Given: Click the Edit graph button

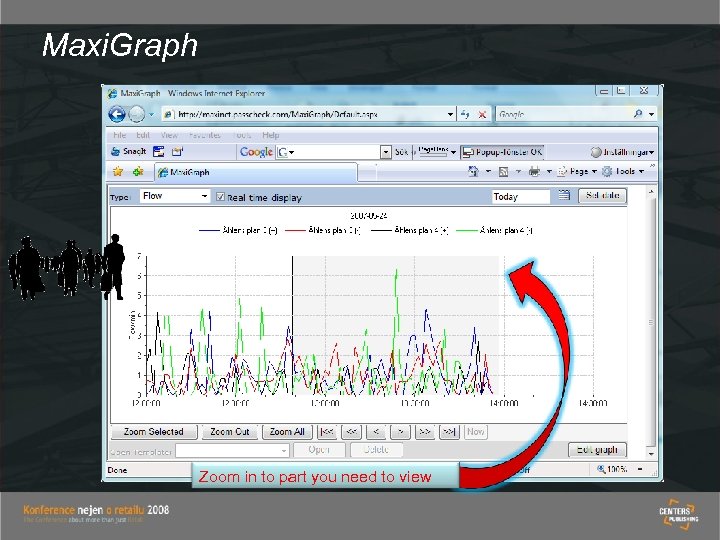Looking at the screenshot, I should (x=597, y=450).
